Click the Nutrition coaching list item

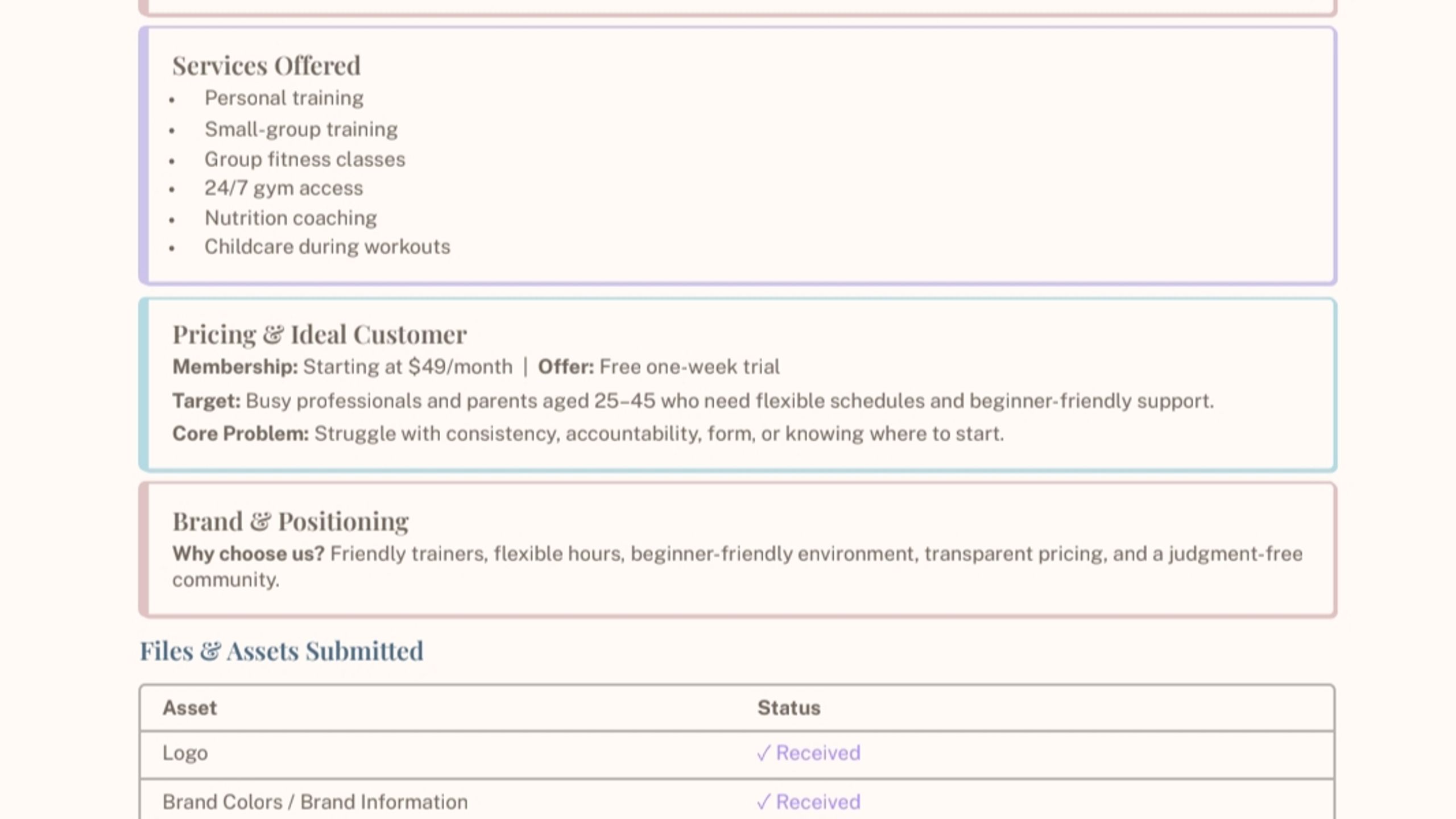coord(291,218)
